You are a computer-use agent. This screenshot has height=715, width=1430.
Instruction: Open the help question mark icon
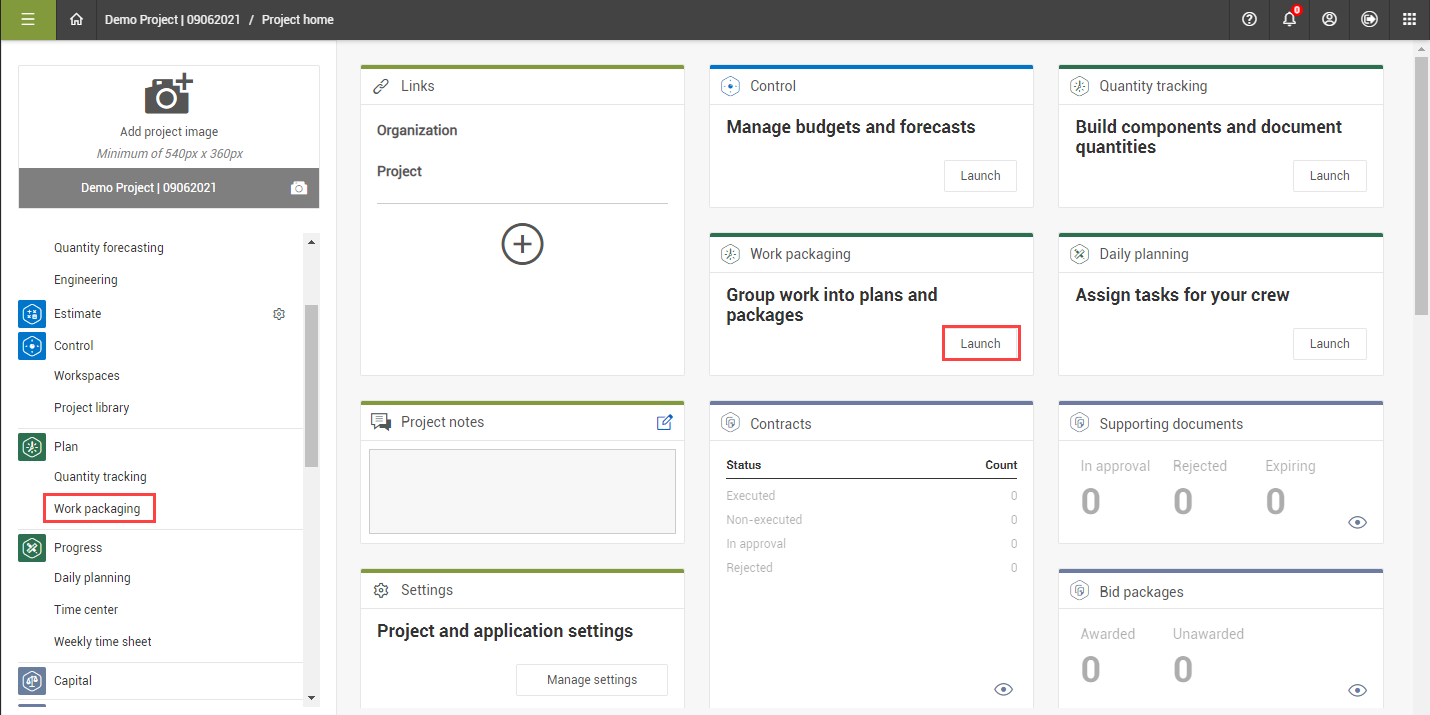[x=1249, y=19]
